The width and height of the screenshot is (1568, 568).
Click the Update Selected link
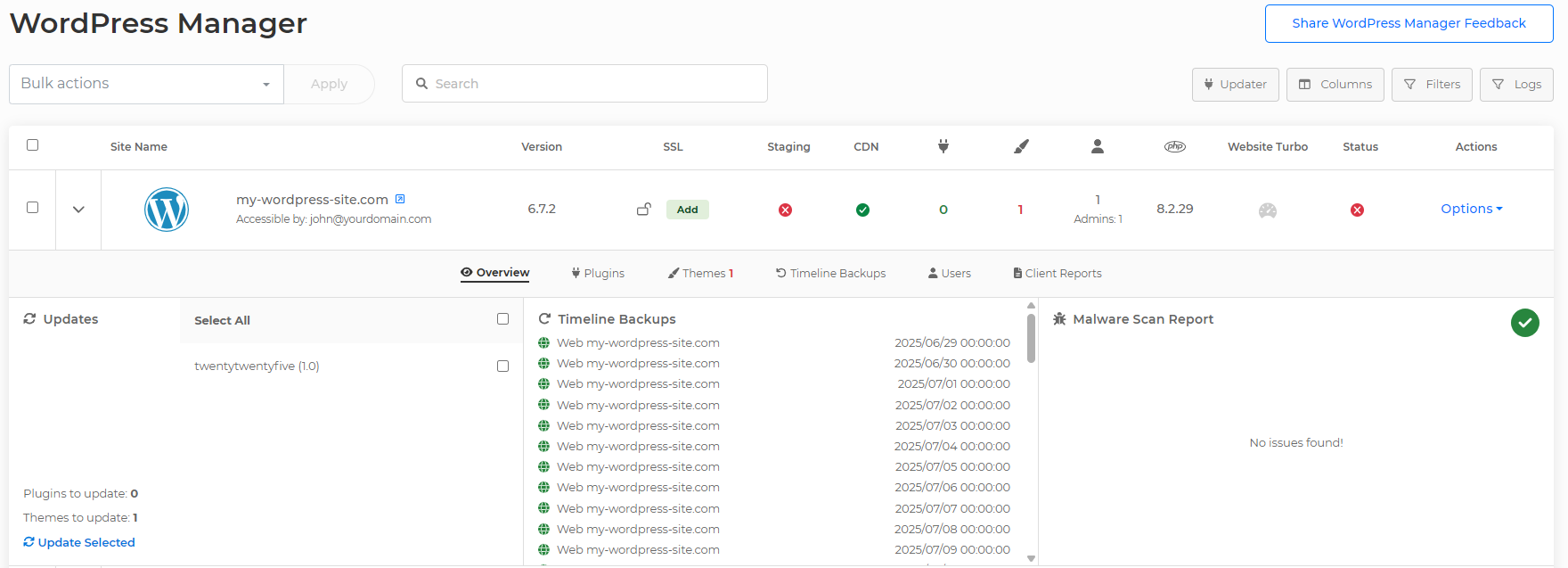click(79, 542)
